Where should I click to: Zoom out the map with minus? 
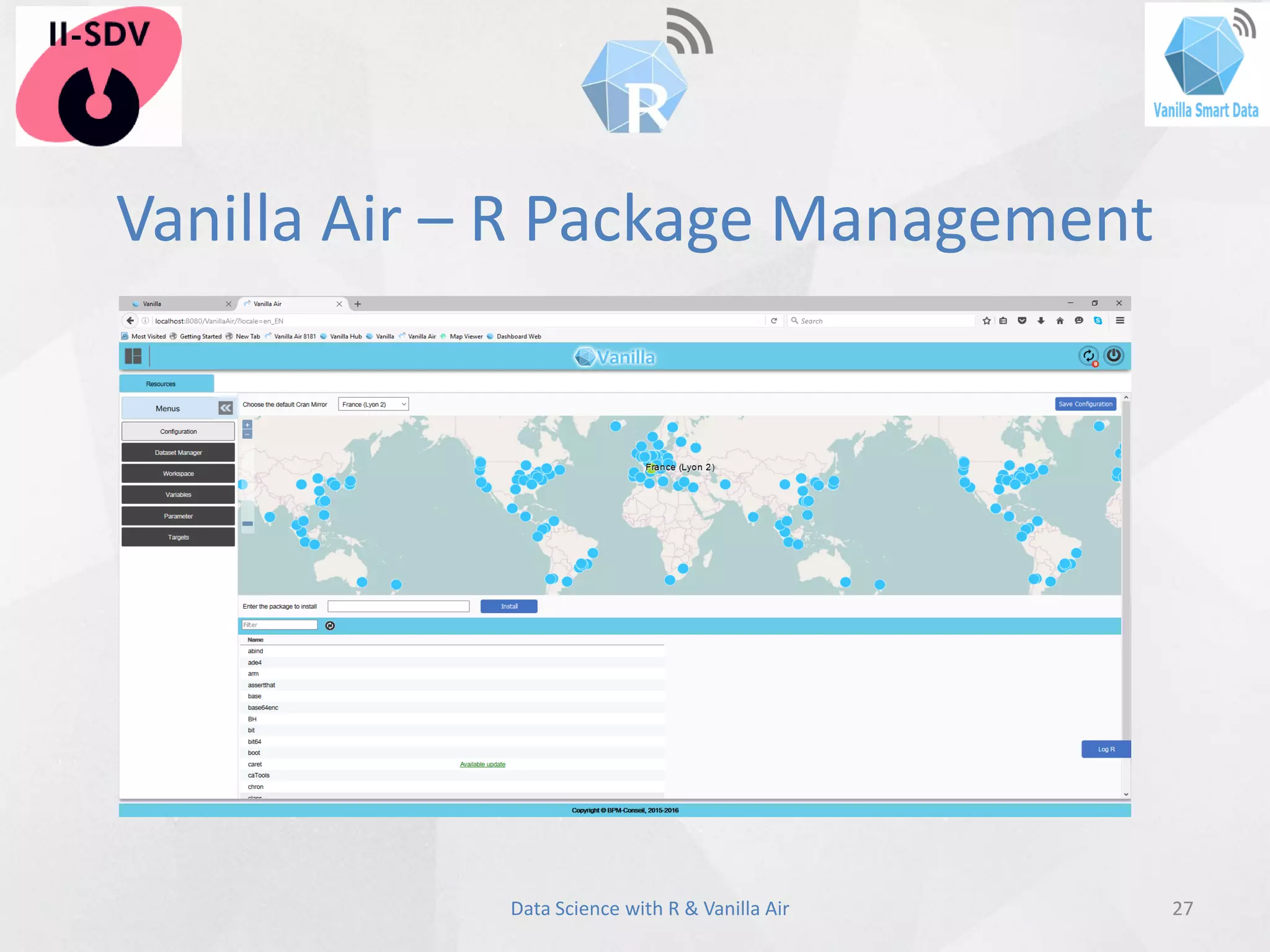coord(247,434)
